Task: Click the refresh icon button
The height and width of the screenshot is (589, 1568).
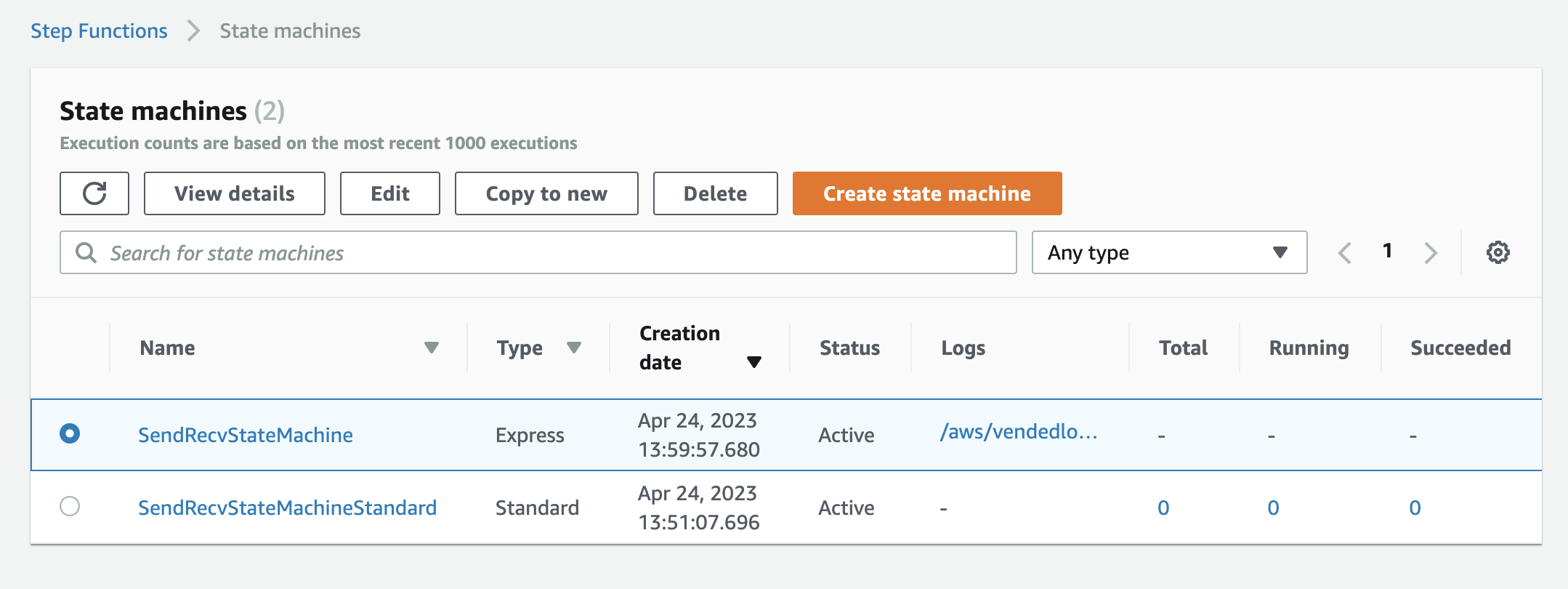Action: click(94, 193)
